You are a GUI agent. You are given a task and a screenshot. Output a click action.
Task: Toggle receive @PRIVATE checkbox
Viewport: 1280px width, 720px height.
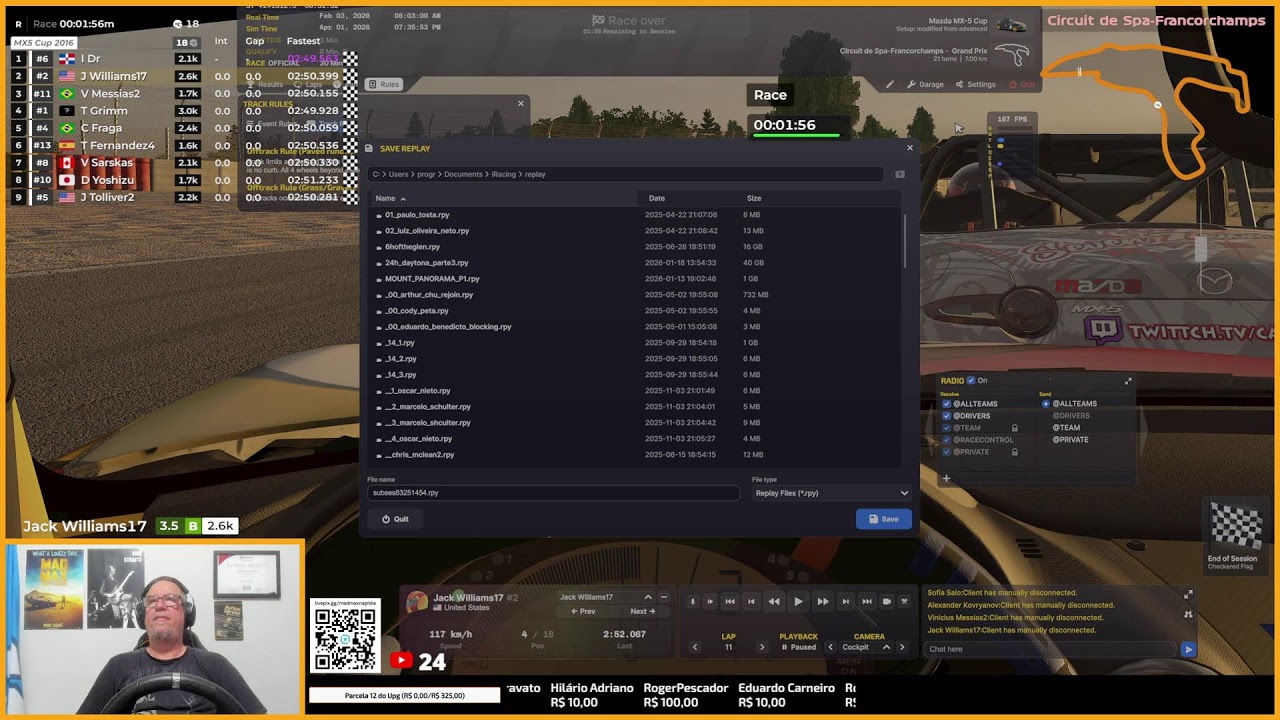(946, 451)
